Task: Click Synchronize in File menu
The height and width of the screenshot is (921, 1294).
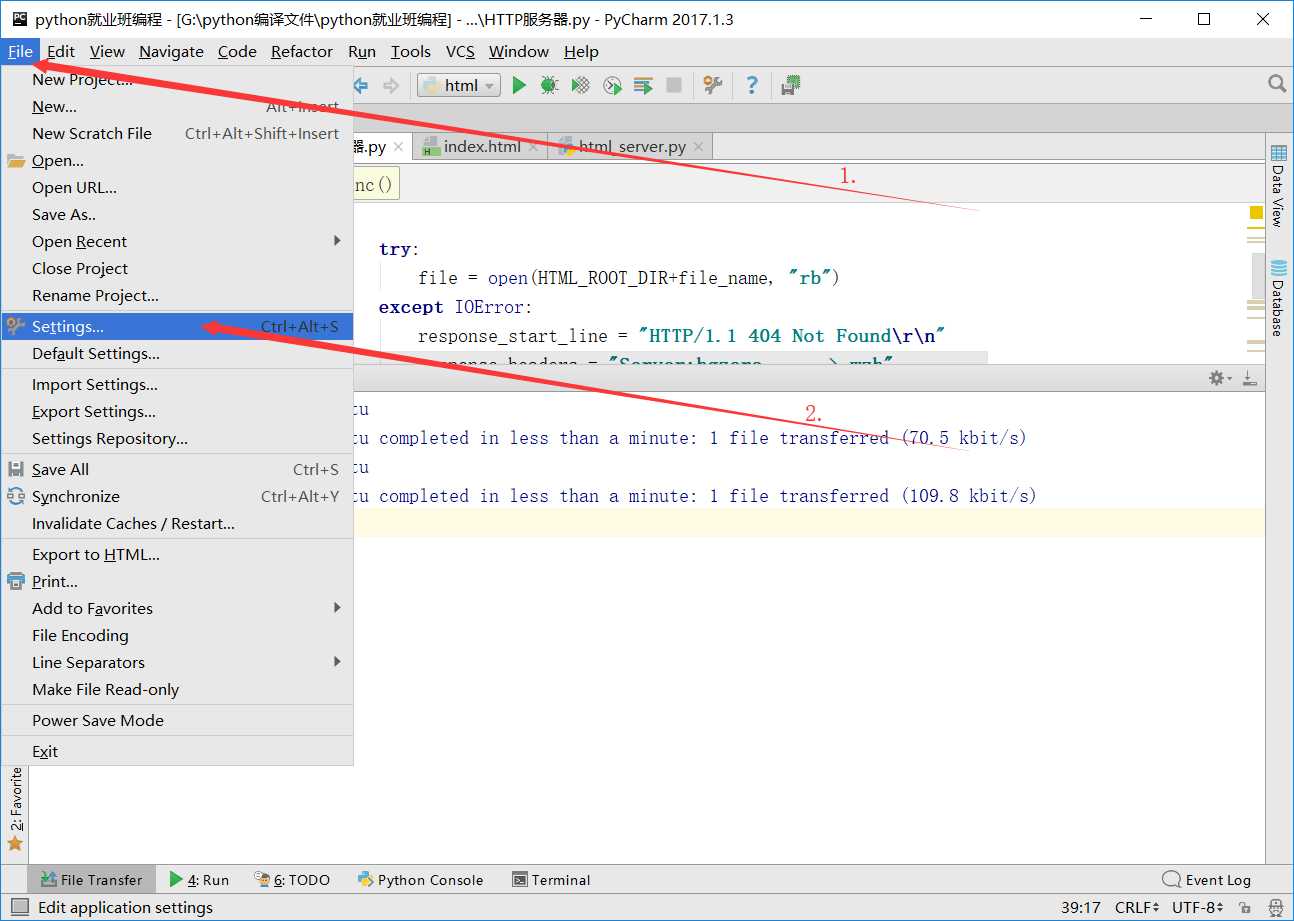Action: tap(177, 496)
